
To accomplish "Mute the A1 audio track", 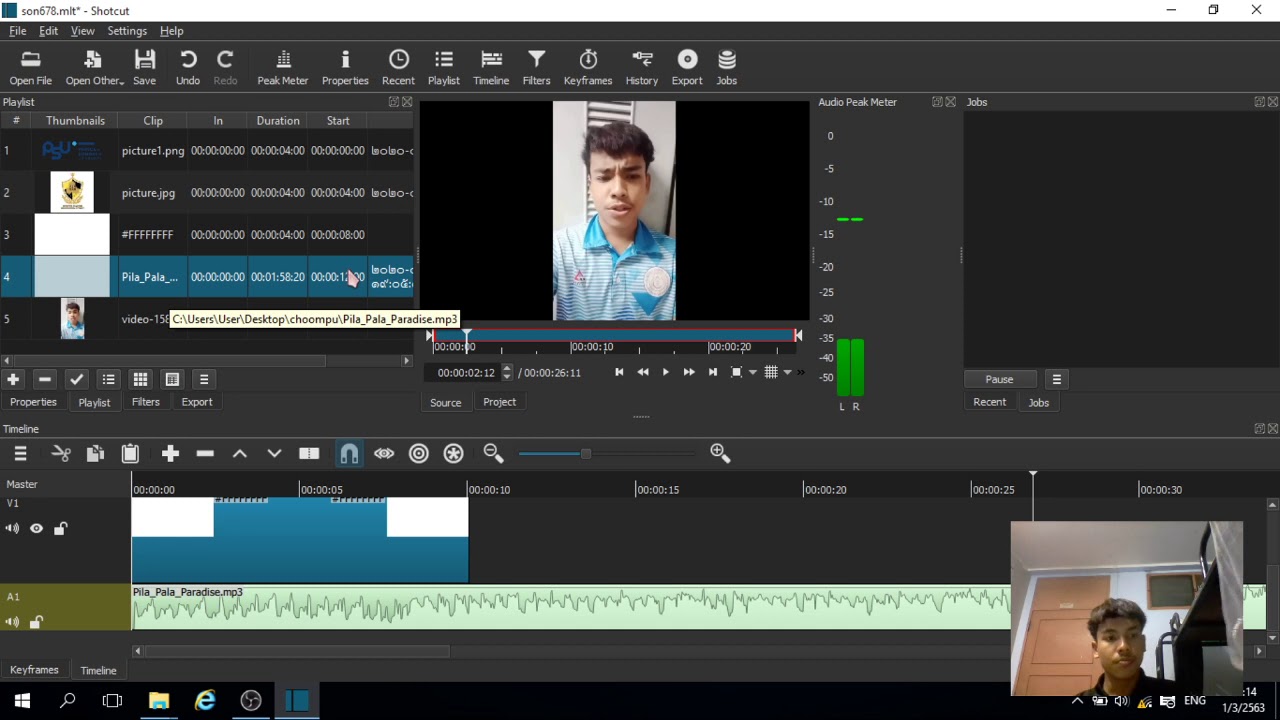I will (13, 622).
